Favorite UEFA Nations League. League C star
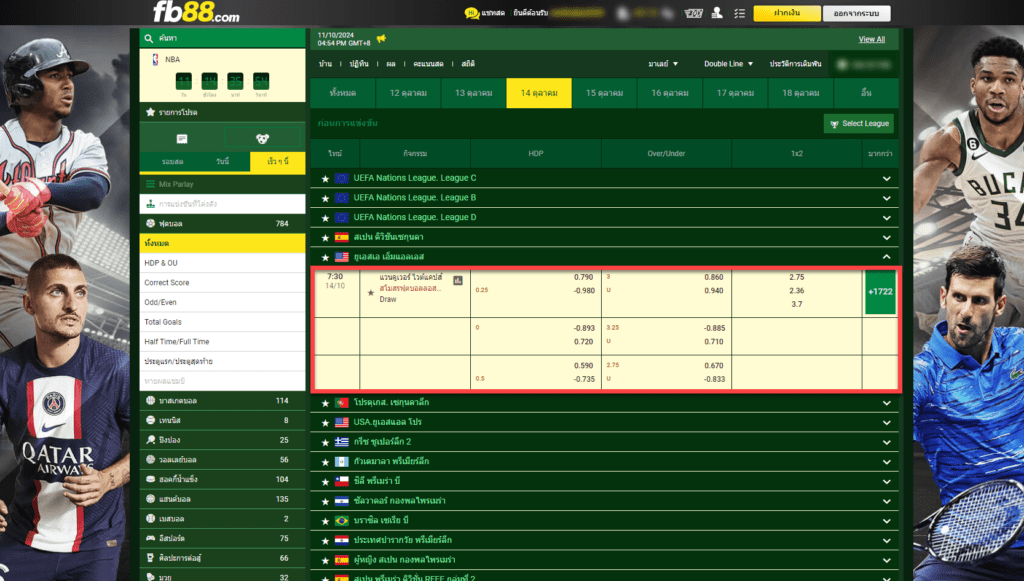The width and height of the screenshot is (1024, 581). tap(325, 178)
